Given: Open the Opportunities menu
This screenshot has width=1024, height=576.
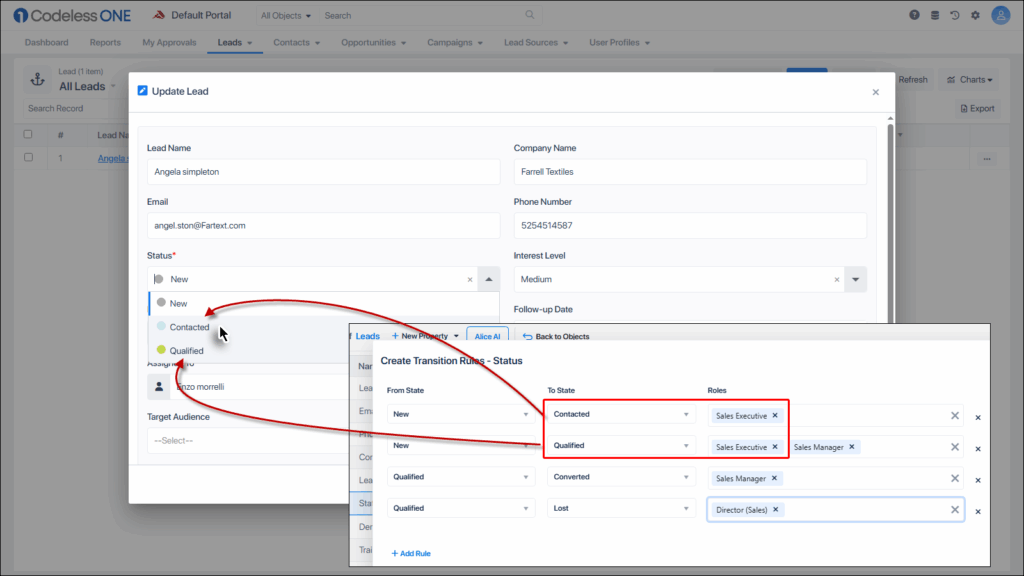Looking at the screenshot, I should coord(374,43).
